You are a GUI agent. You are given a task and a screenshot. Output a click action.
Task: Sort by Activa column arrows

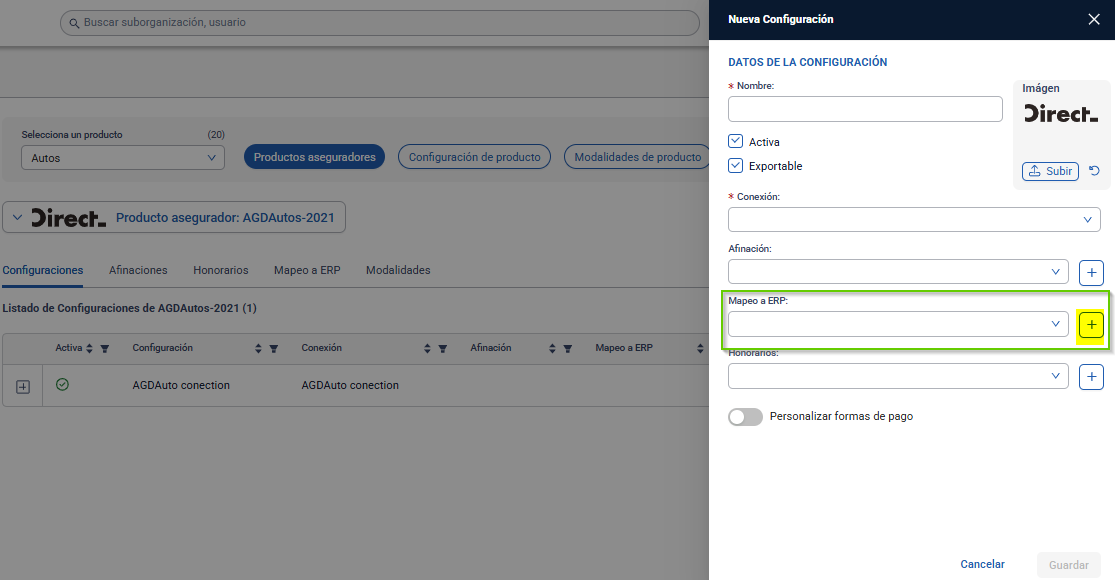[x=90, y=348]
